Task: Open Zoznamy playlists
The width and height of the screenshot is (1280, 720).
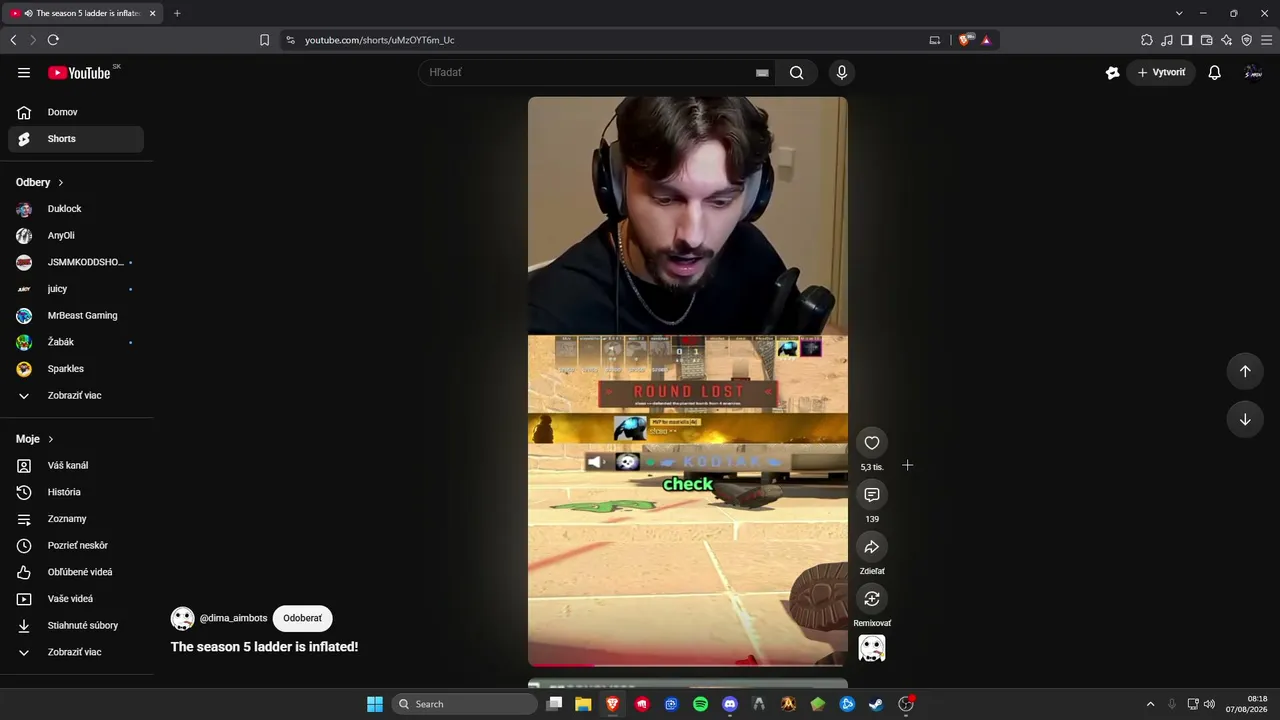Action: (76, 519)
